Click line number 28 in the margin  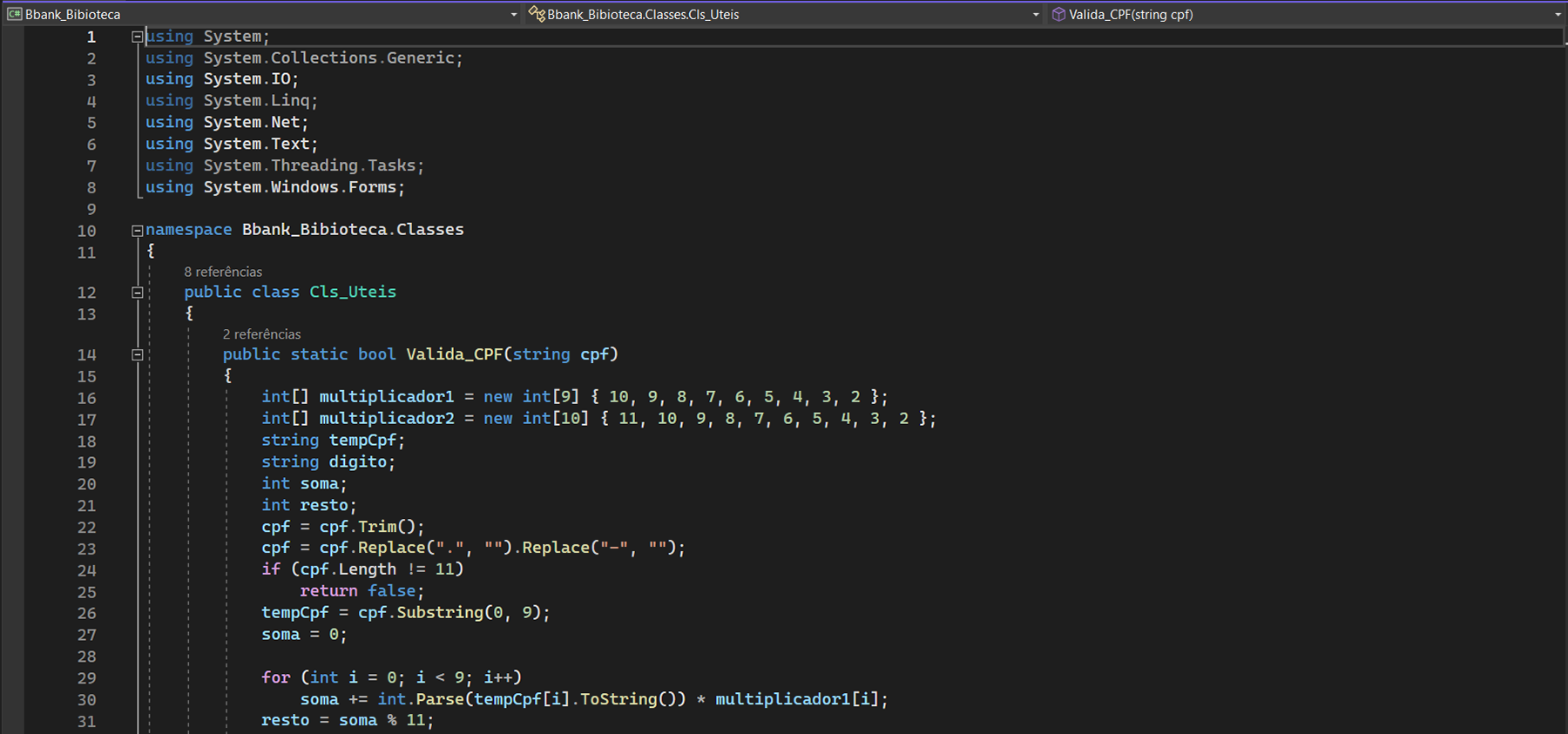(x=86, y=657)
